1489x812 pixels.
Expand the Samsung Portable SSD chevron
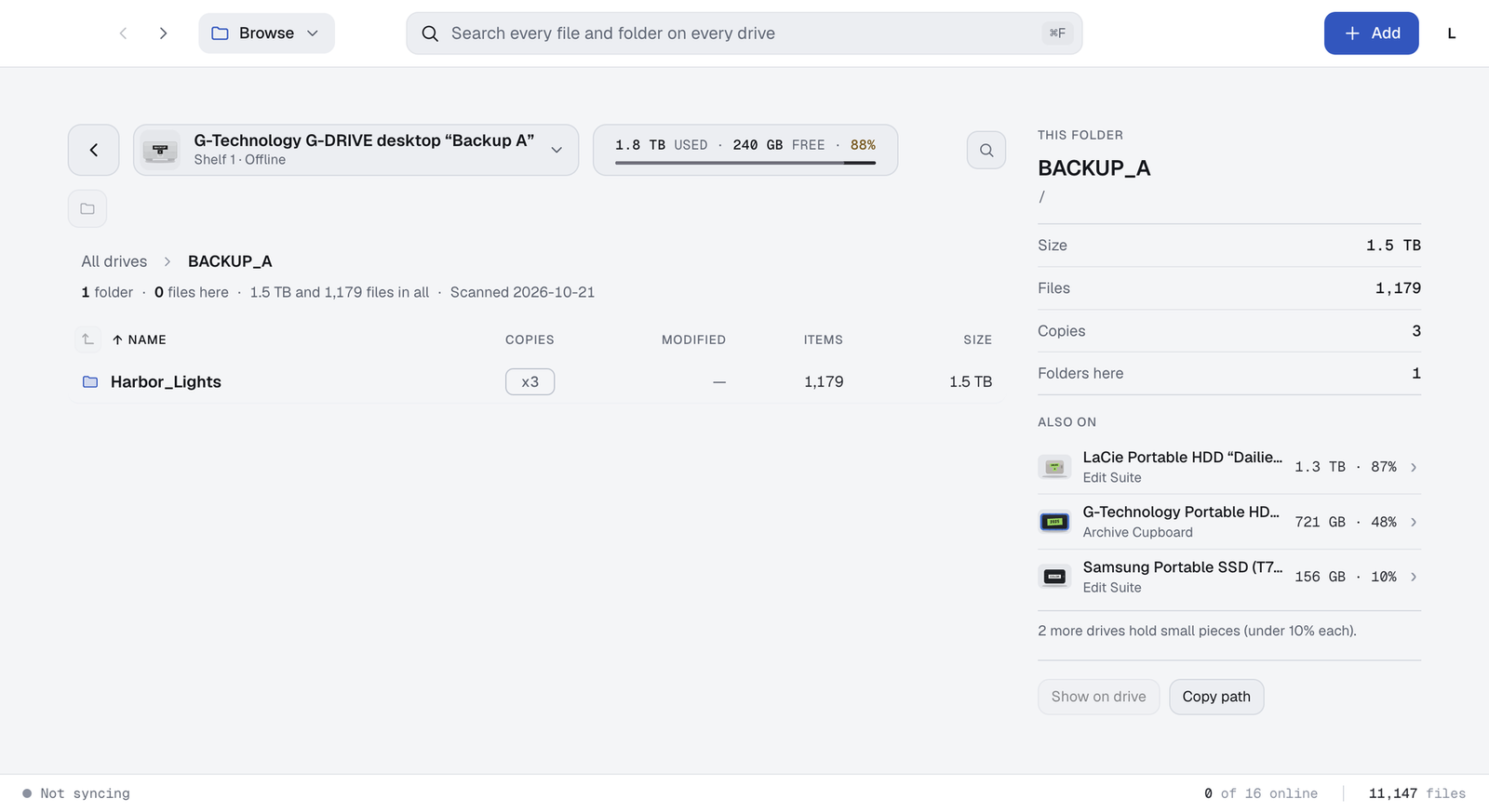pyautogui.click(x=1414, y=577)
